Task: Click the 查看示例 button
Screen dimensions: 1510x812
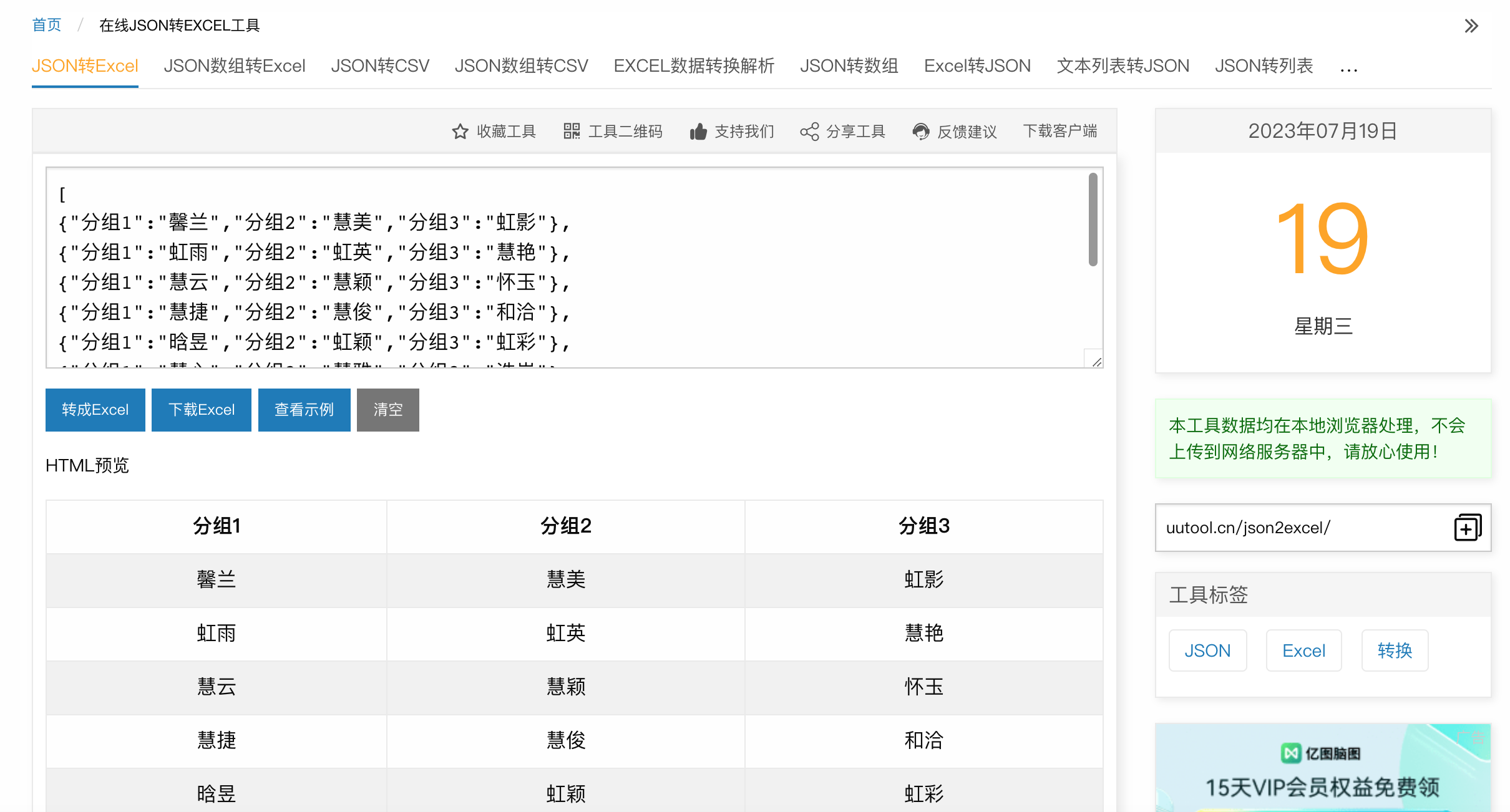Action: tap(304, 410)
